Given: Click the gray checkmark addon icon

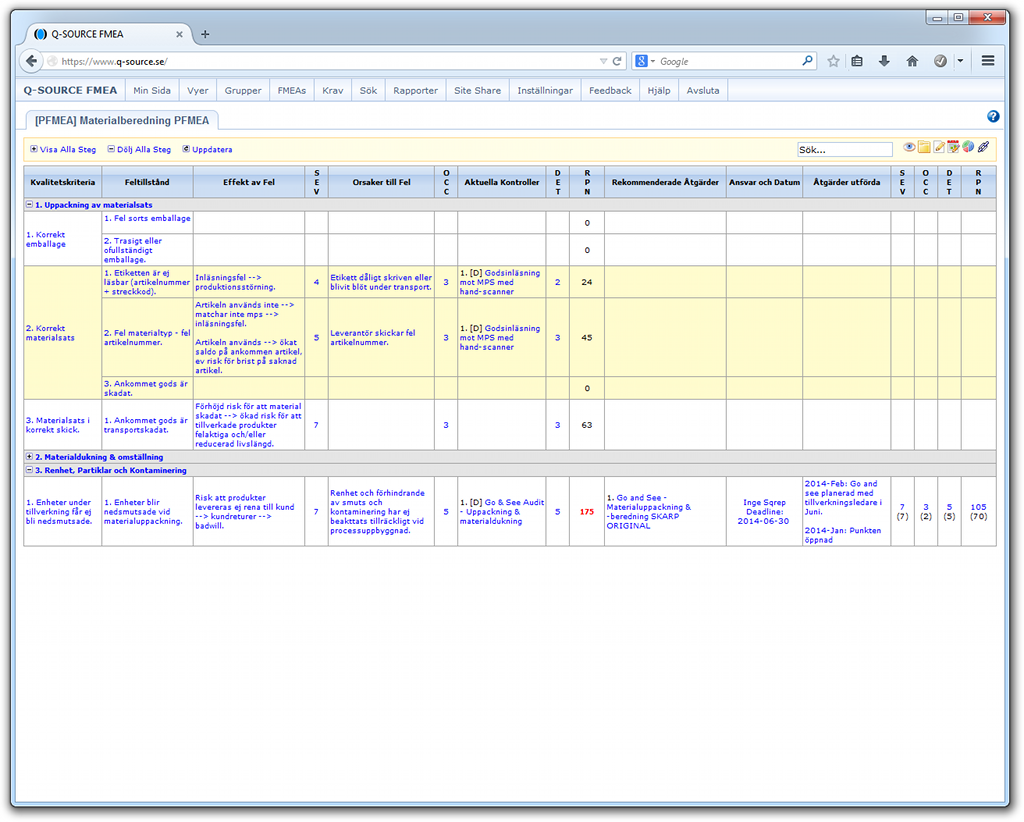Looking at the screenshot, I should click(940, 61).
